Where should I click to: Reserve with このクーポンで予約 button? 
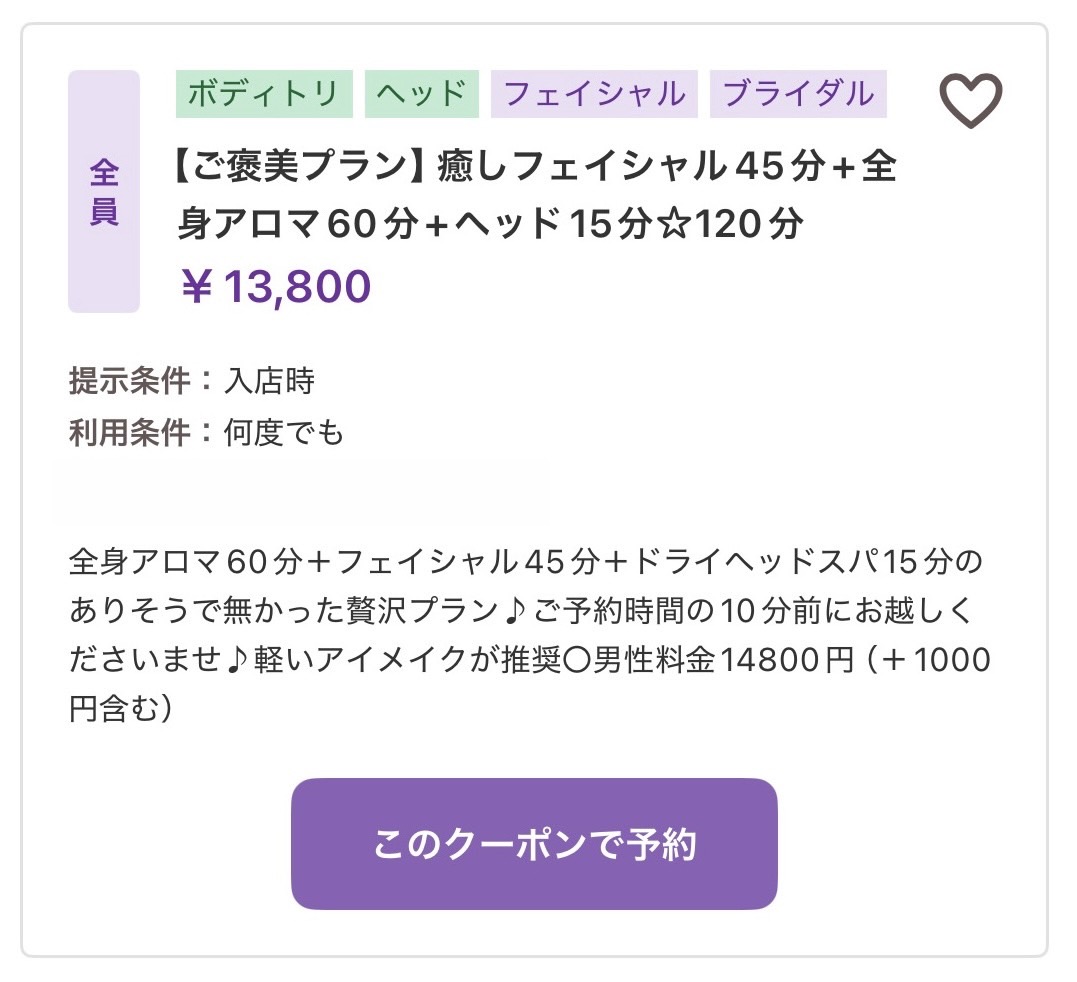534,844
